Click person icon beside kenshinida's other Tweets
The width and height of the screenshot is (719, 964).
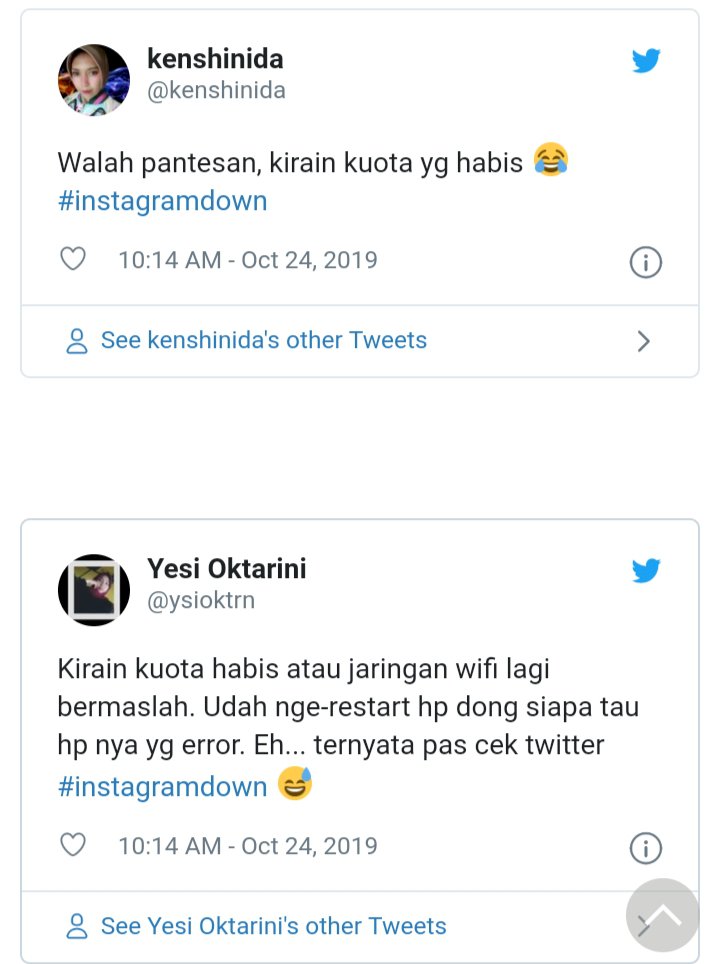(77, 341)
